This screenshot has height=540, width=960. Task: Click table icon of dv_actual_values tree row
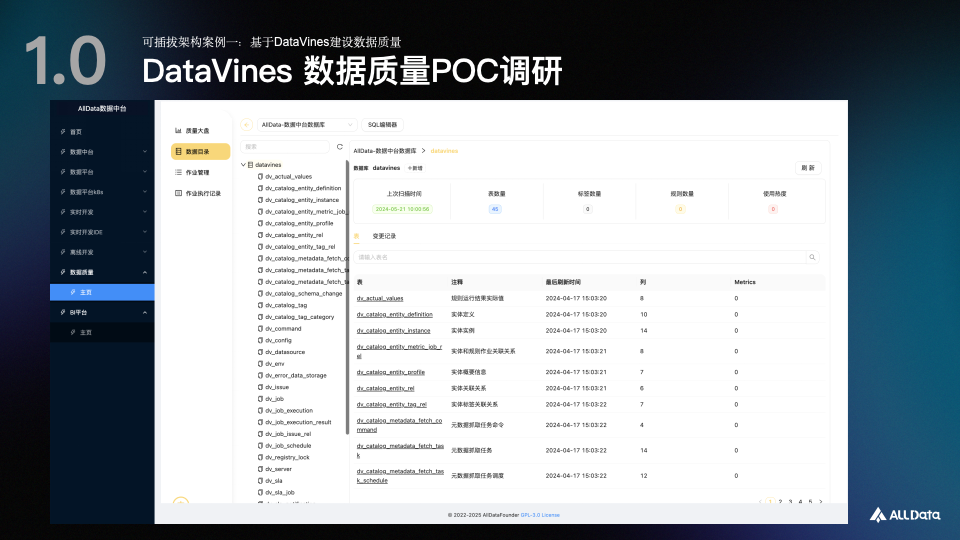click(x=260, y=176)
